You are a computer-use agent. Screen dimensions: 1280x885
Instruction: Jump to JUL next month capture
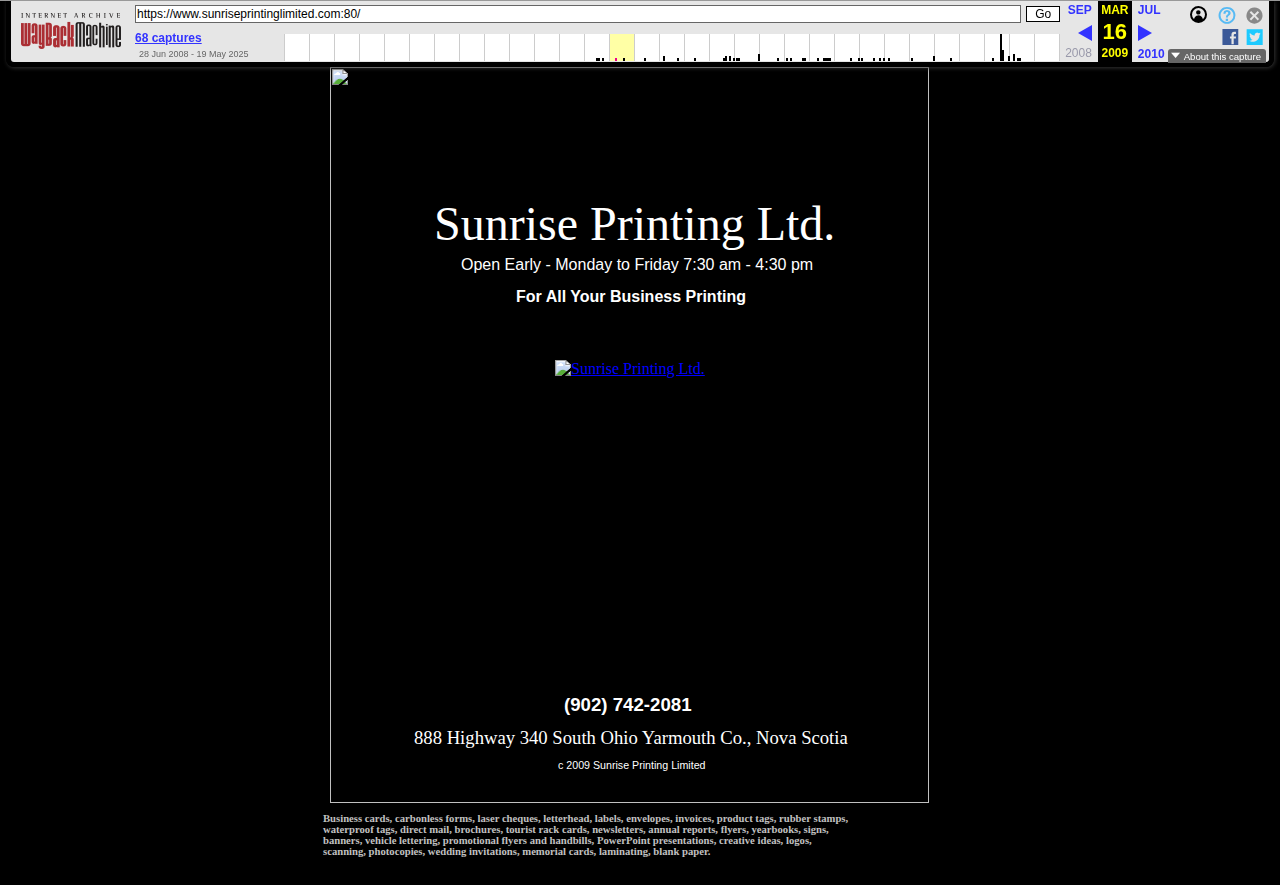[1149, 10]
